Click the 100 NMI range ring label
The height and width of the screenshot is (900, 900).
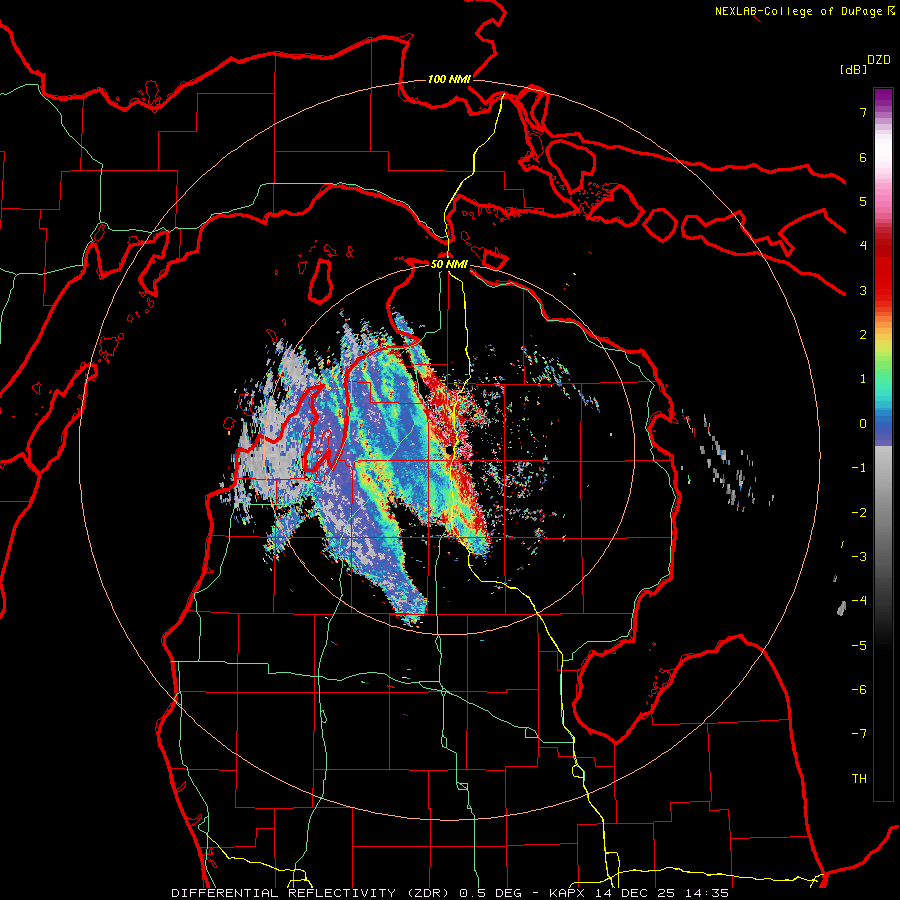[x=449, y=79]
